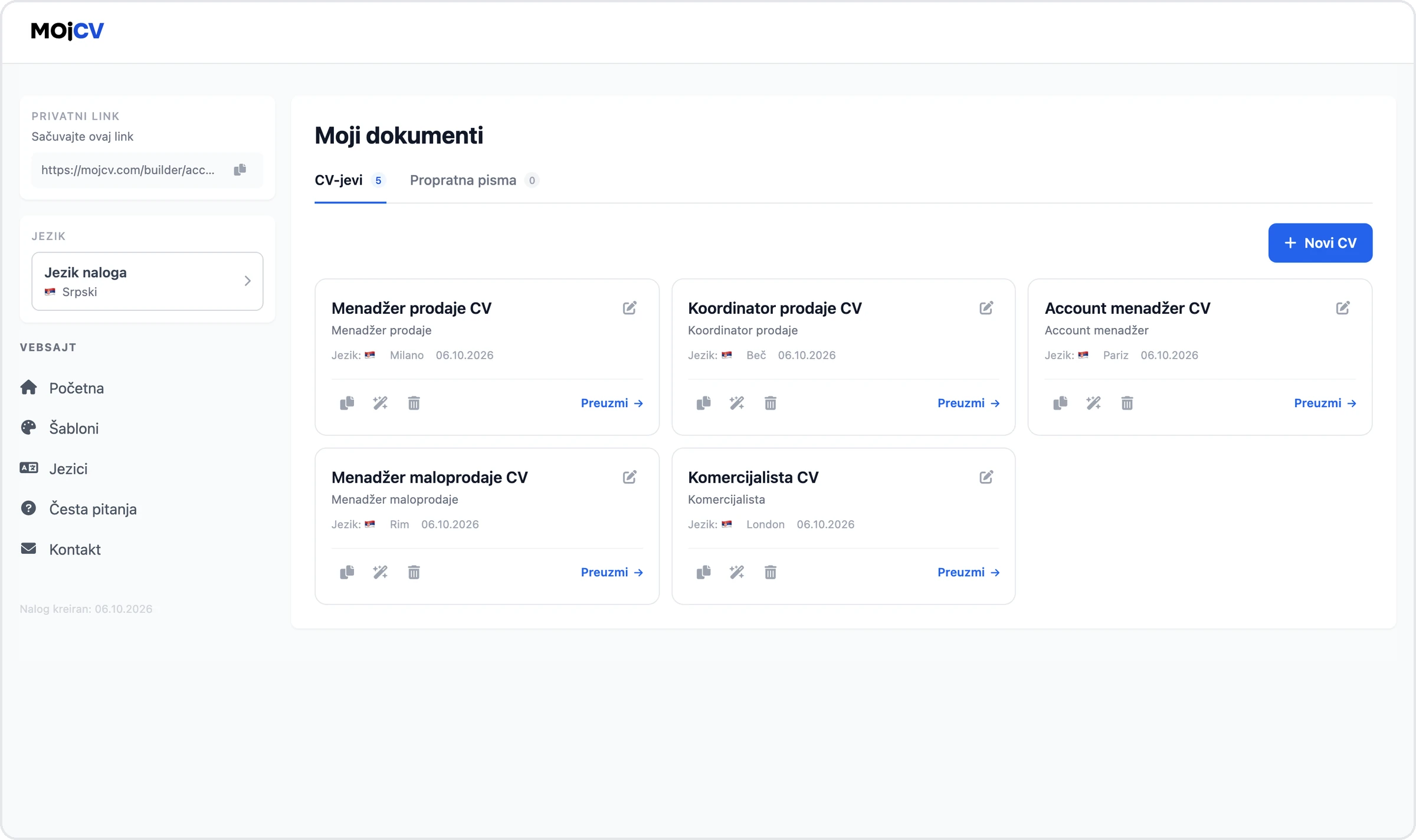Download the Account menadžer CV via Preuzmi
1416x840 pixels.
click(1325, 403)
